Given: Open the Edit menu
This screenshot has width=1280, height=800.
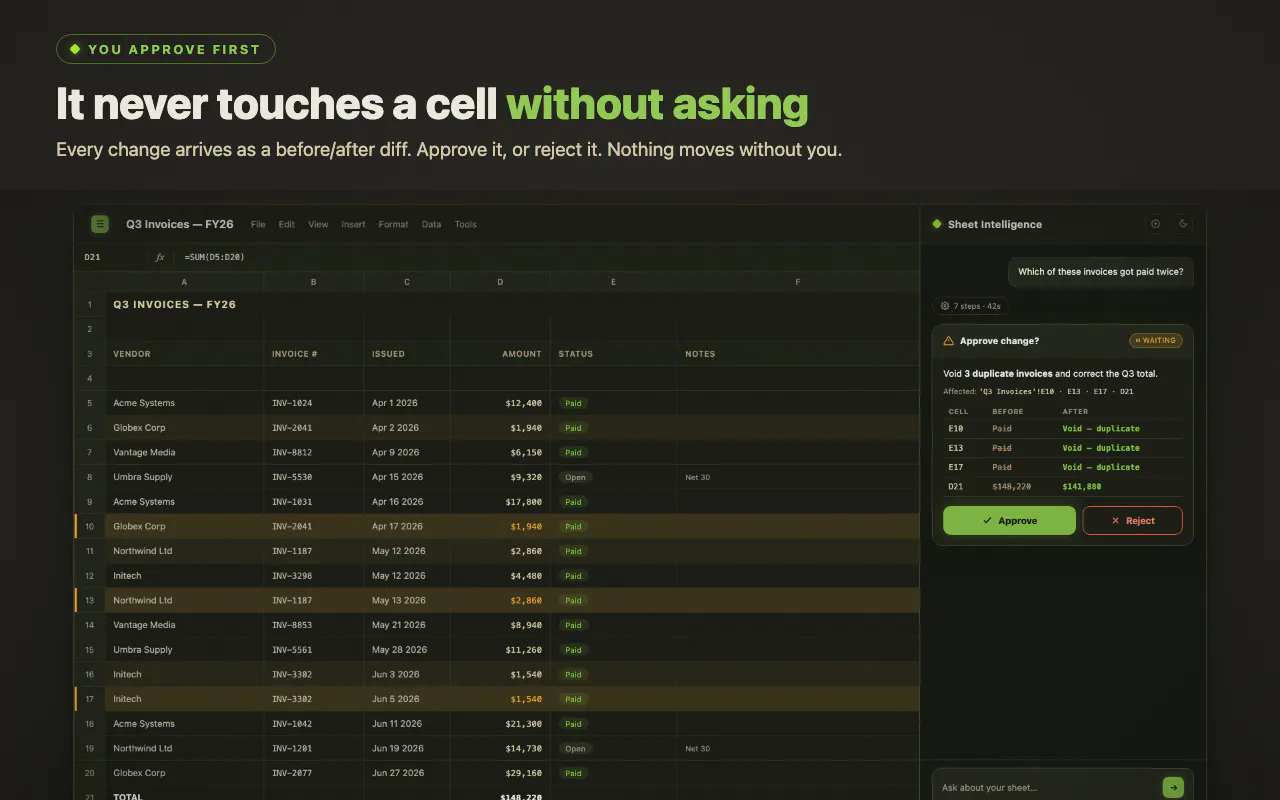Looking at the screenshot, I should click(287, 225).
